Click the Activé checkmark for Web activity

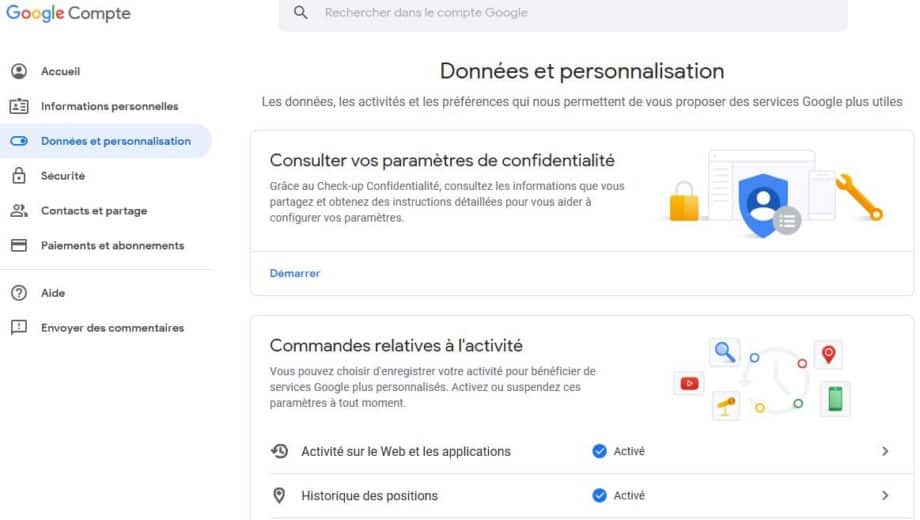pyautogui.click(x=599, y=451)
